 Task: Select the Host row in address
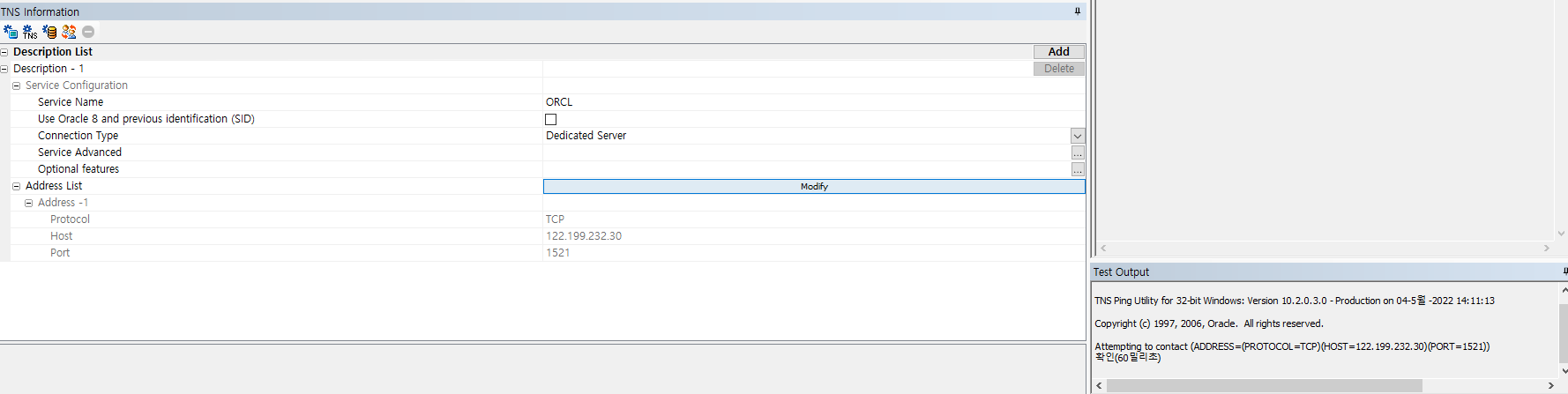[x=62, y=236]
